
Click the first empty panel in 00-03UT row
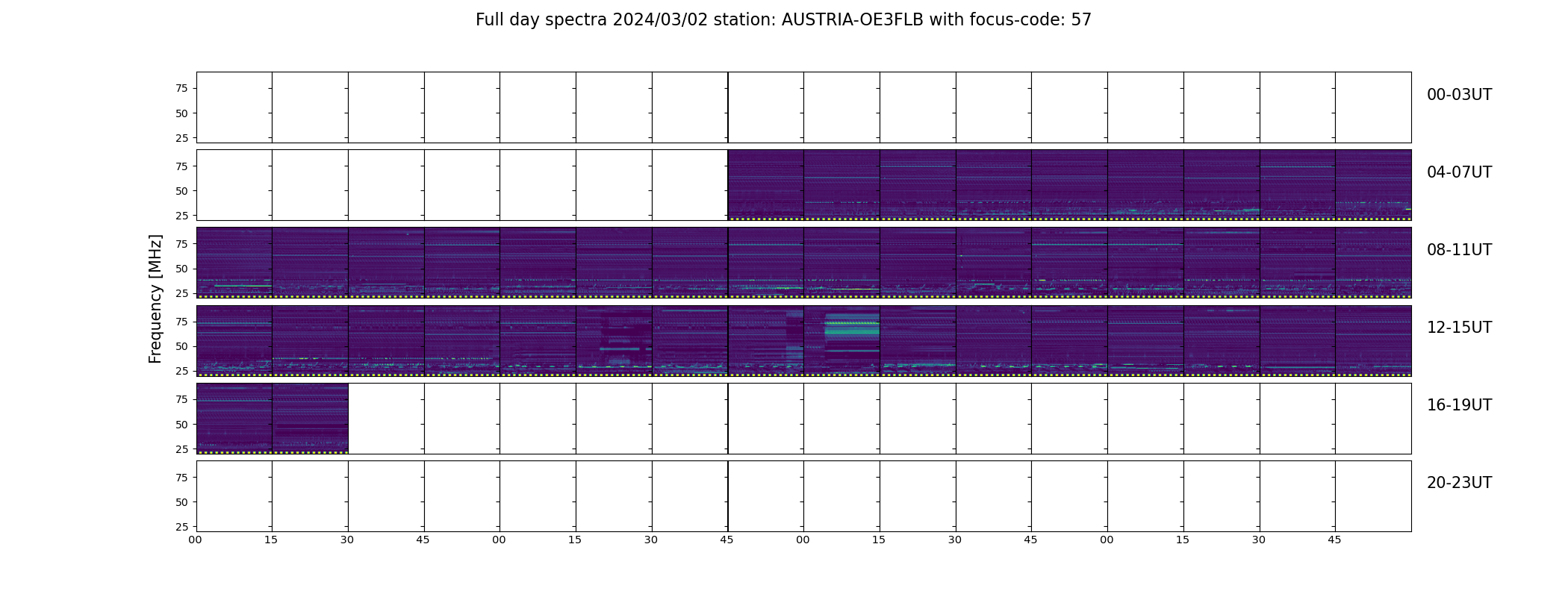(x=234, y=107)
